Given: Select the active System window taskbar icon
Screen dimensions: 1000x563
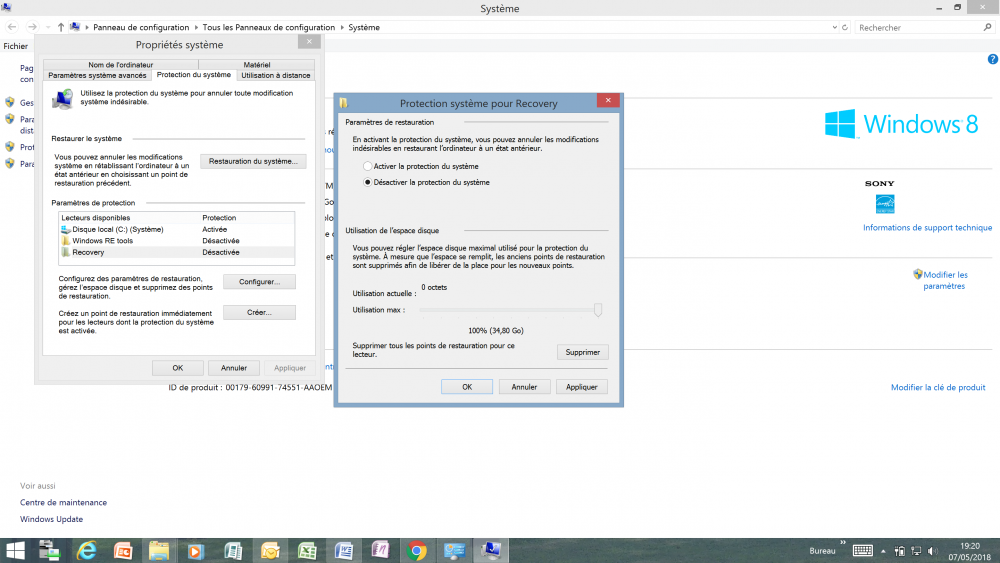Looking at the screenshot, I should 491,550.
